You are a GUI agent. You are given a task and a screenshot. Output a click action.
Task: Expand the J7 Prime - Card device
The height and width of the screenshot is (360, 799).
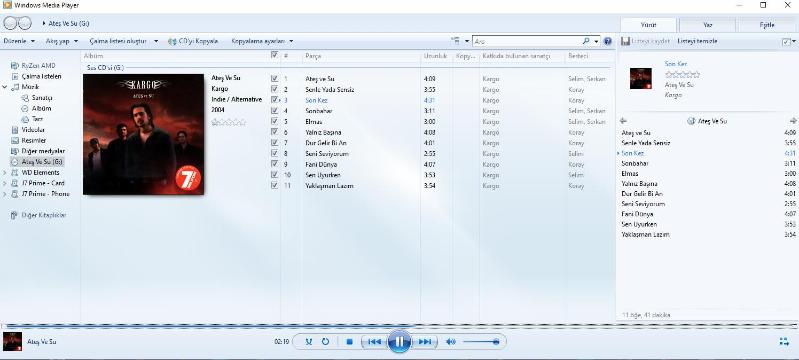tap(5, 183)
